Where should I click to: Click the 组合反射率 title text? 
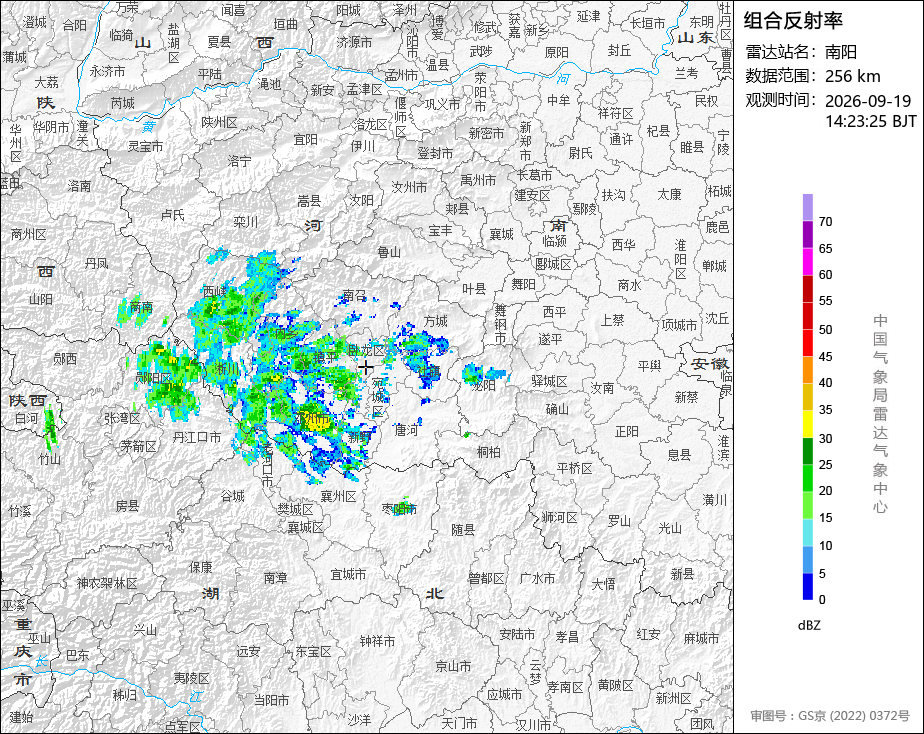coord(793,21)
